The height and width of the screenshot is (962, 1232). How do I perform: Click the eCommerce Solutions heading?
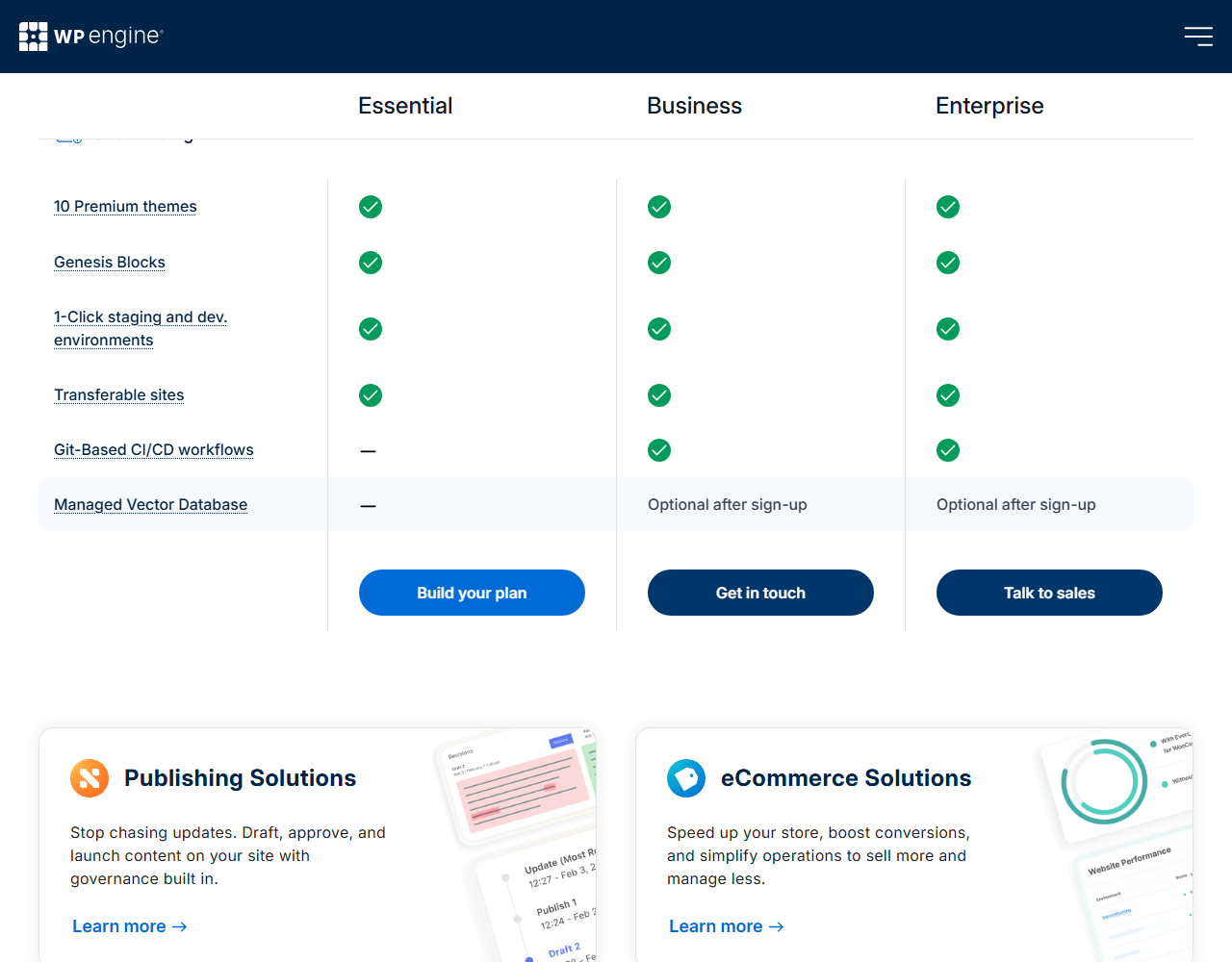(x=846, y=778)
